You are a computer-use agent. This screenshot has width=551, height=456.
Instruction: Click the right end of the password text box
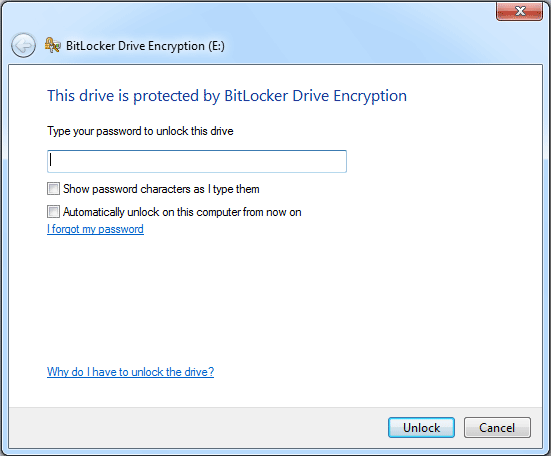(x=337, y=161)
